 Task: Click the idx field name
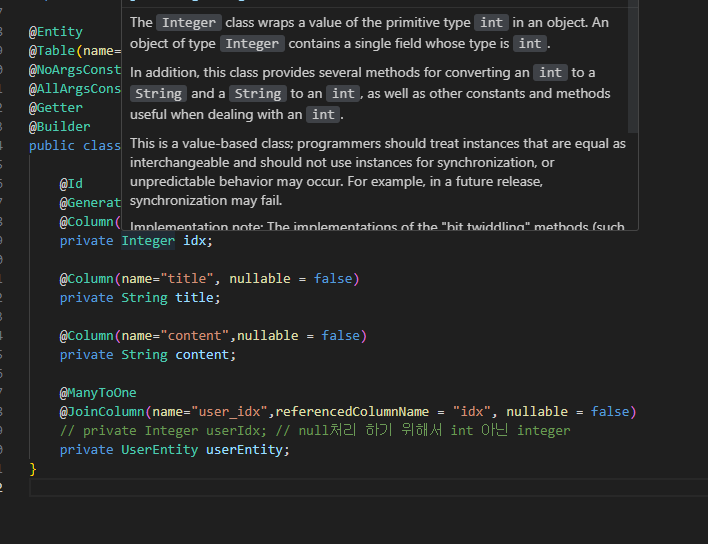point(195,241)
